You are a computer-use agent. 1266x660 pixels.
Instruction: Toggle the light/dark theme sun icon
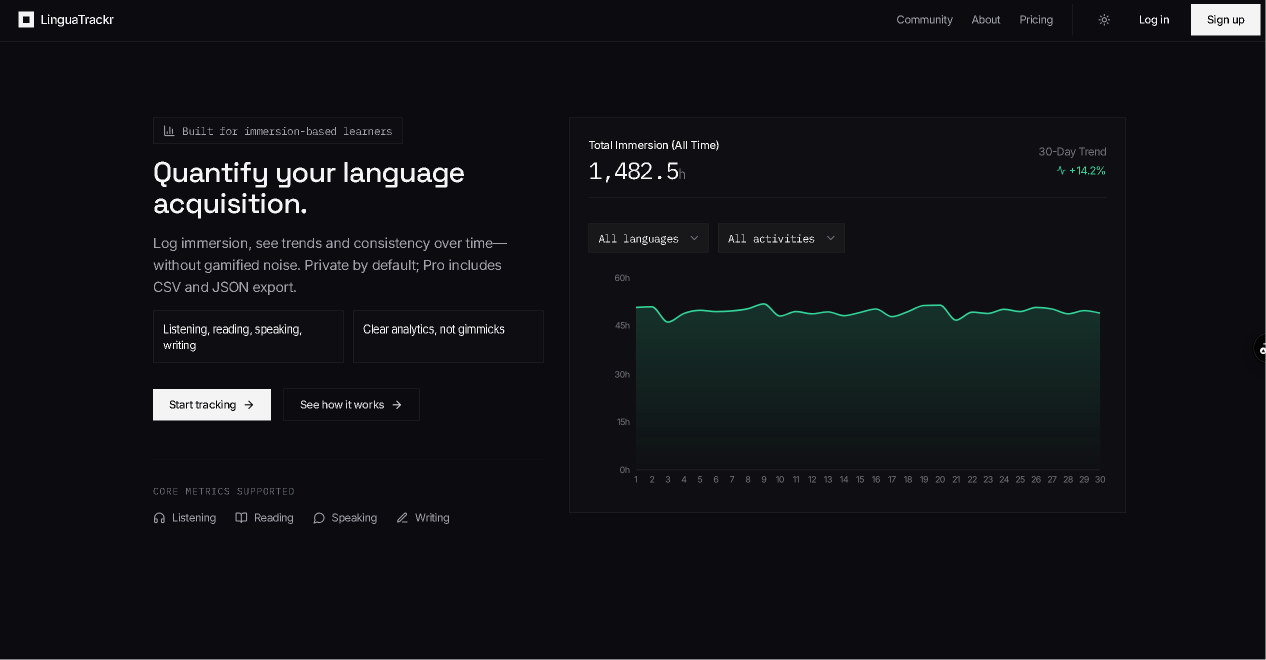tap(1104, 20)
